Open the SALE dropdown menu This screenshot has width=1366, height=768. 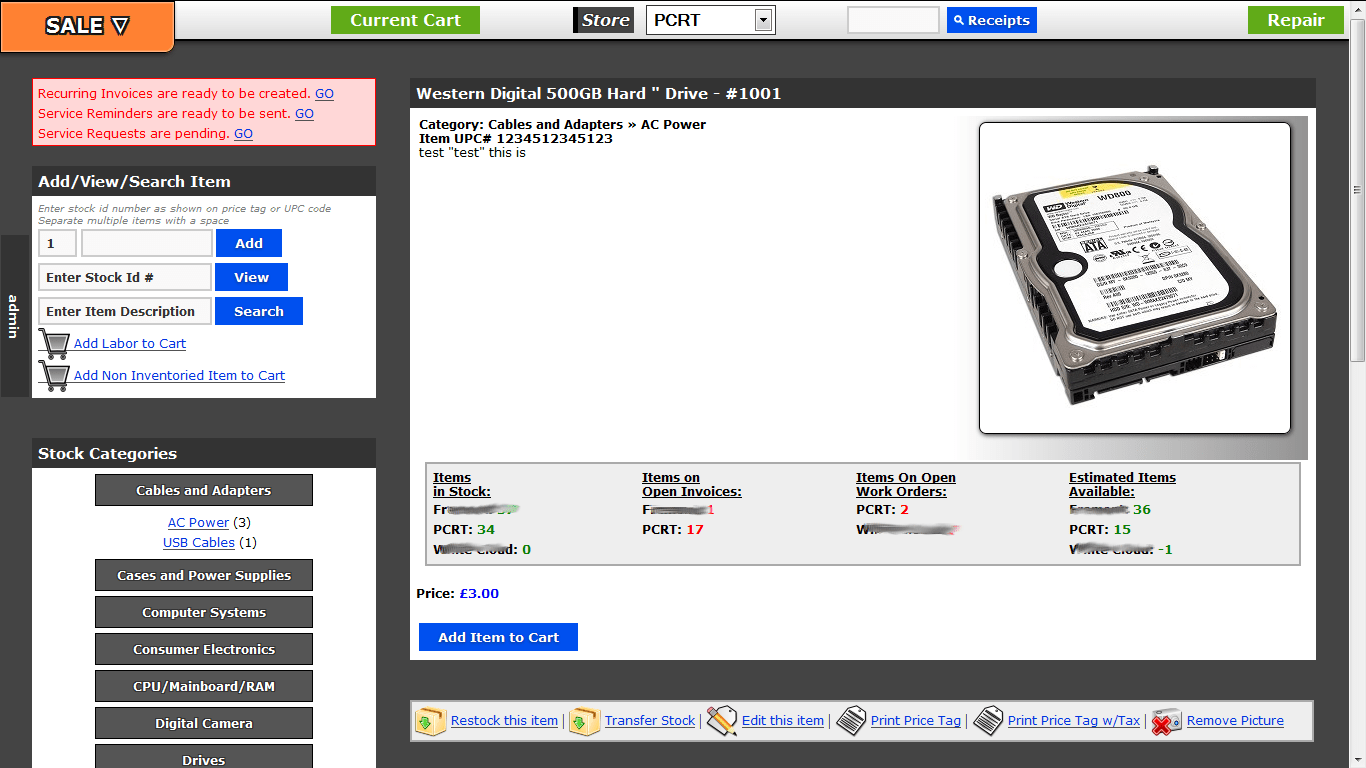tap(87, 26)
